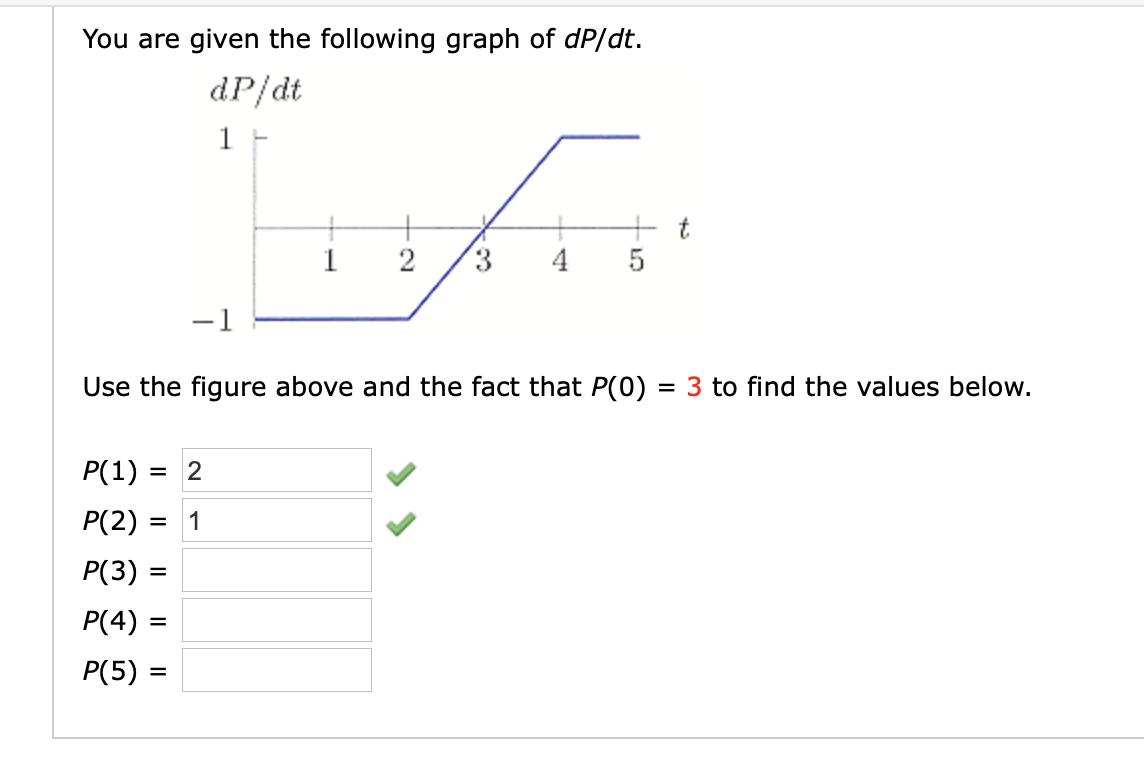Click the P(5) answer input field
This screenshot has height=770, width=1144.
(x=276, y=670)
